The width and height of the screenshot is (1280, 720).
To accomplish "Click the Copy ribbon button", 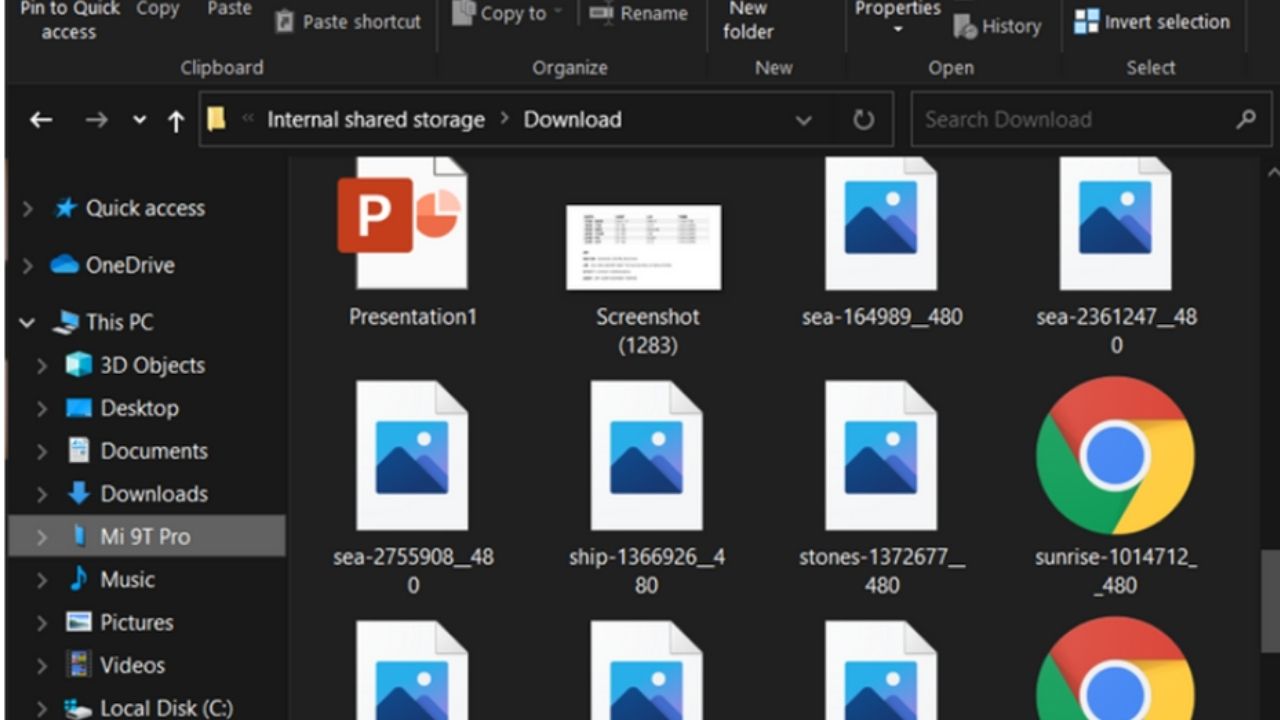I will coord(157,9).
